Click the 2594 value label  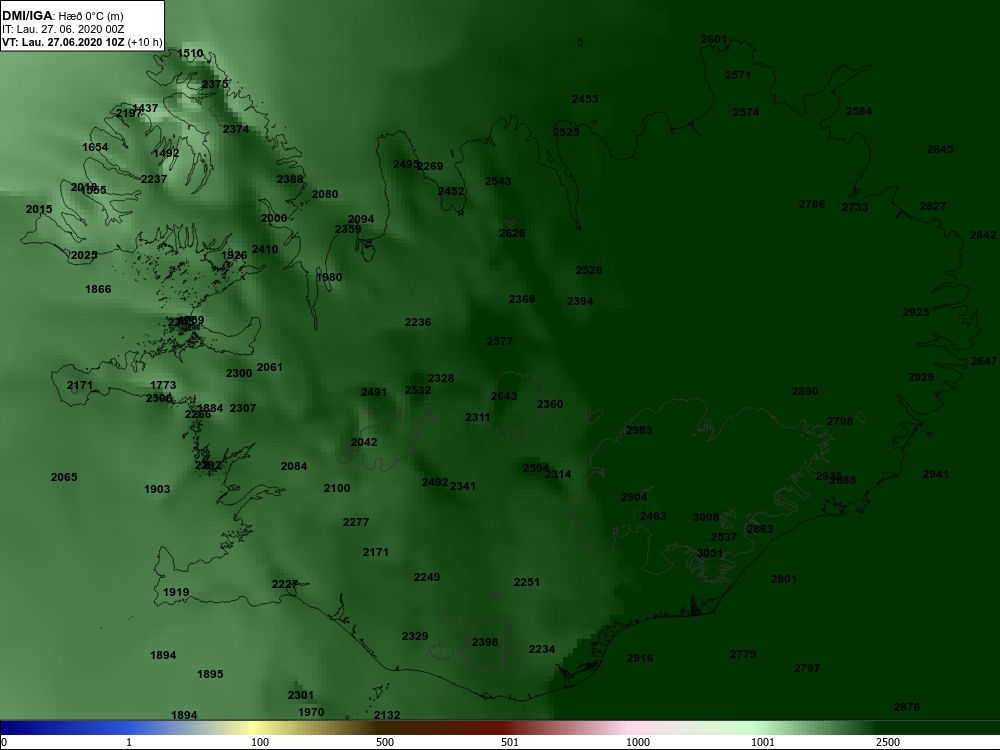pos(536,469)
